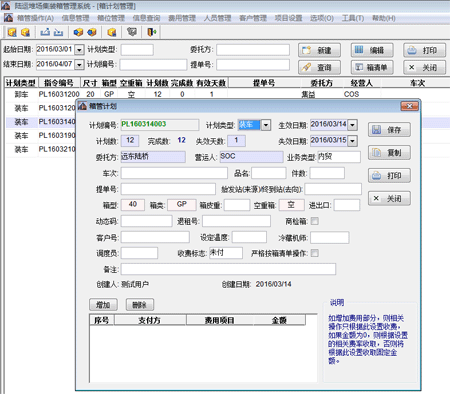Click the first yellow container toolbar icon
This screenshot has height=394, width=450.
12,32
